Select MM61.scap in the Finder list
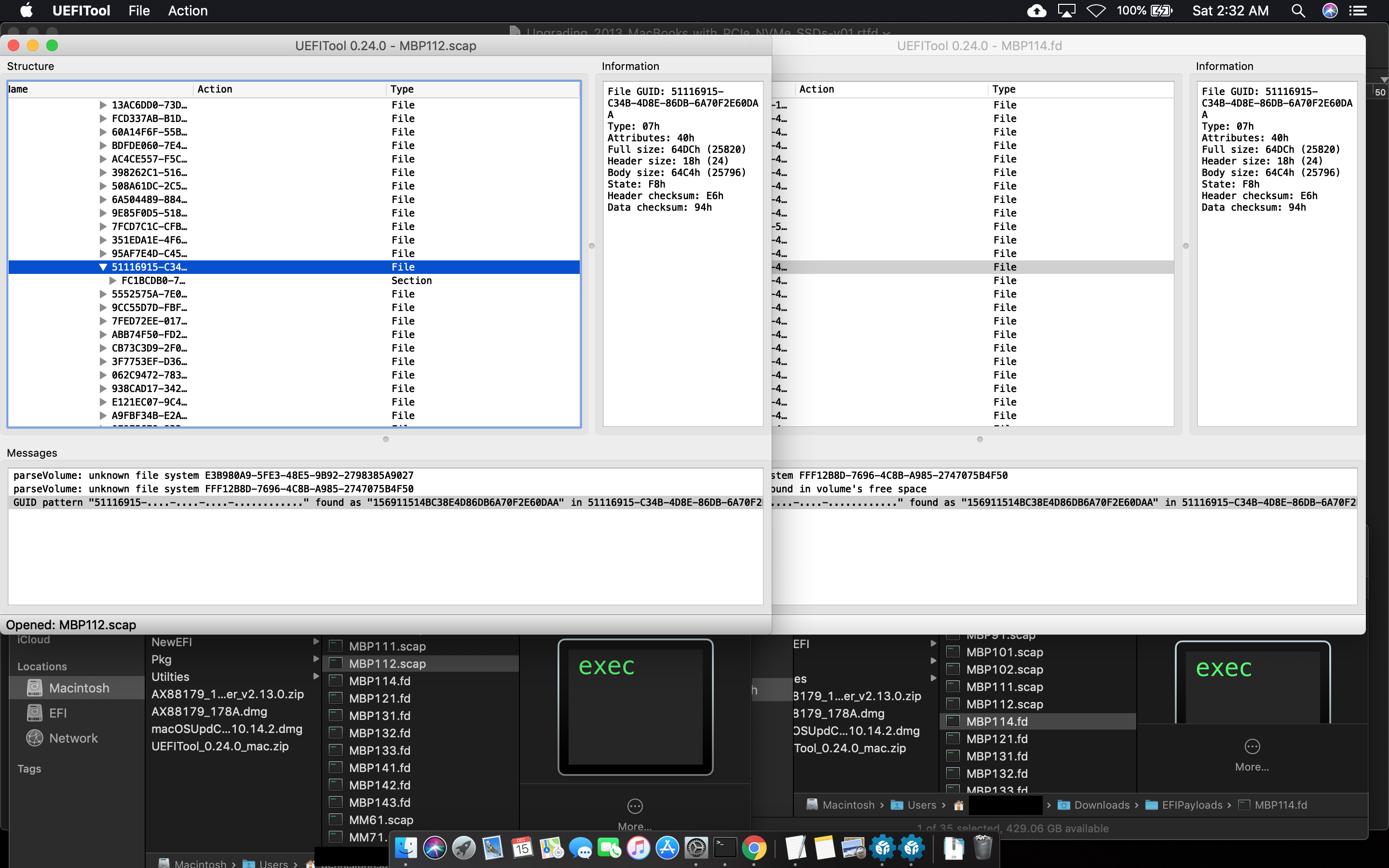This screenshot has width=1389, height=868. (x=421, y=820)
